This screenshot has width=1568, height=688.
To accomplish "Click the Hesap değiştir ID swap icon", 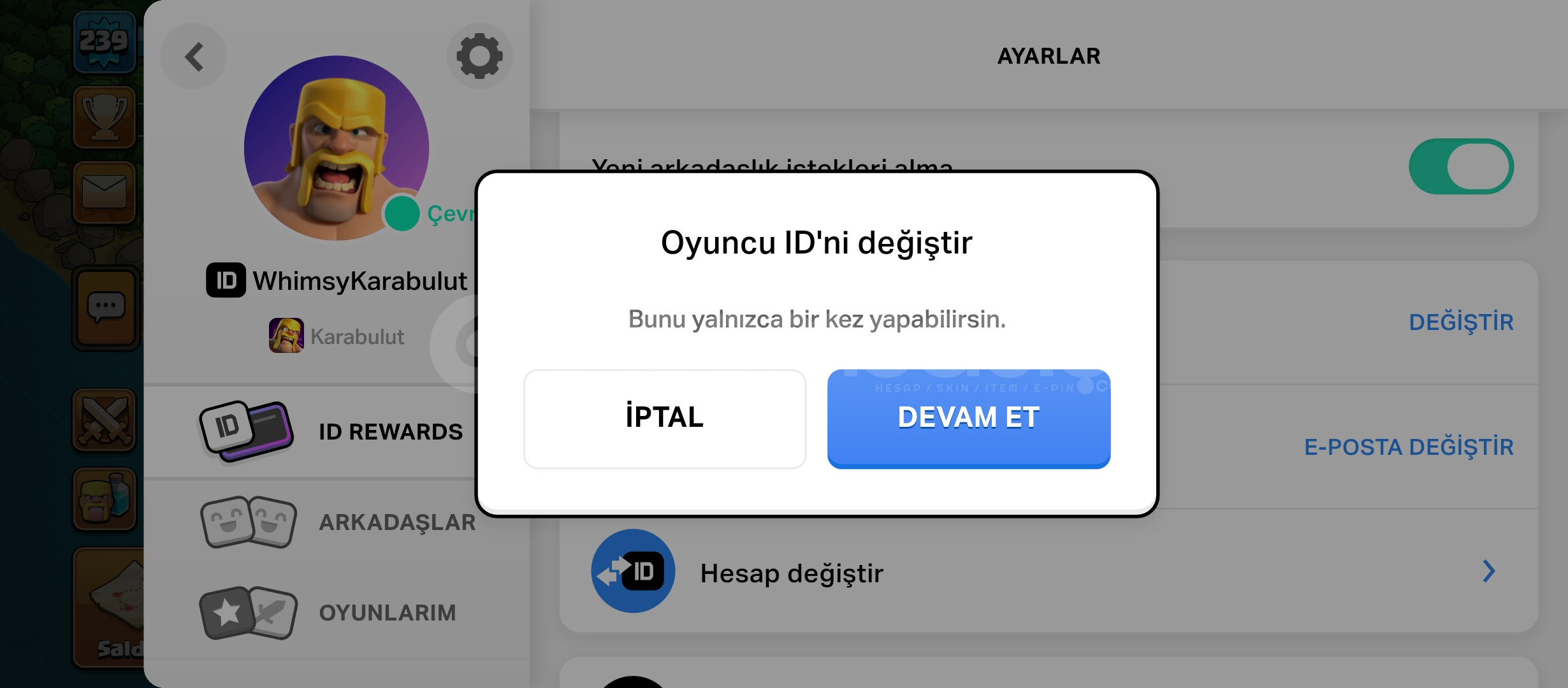I will pyautogui.click(x=632, y=571).
